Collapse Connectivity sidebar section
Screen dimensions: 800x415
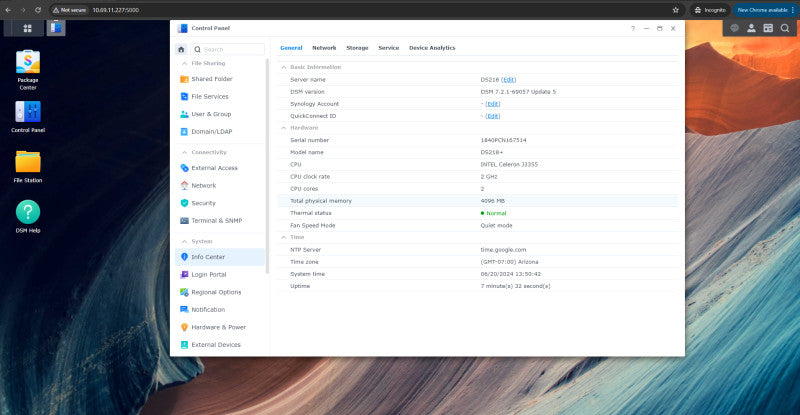coord(184,153)
